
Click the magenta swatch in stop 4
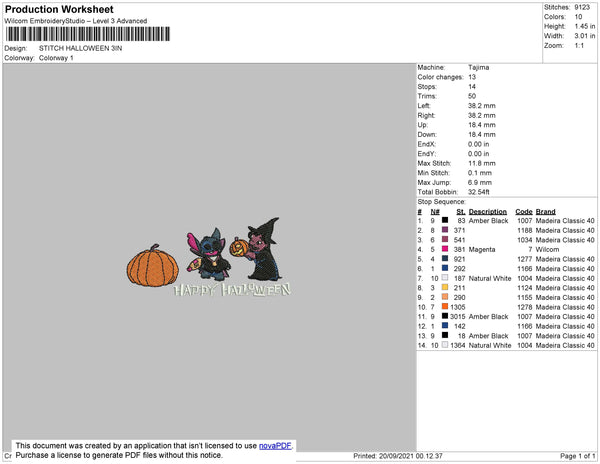point(445,249)
